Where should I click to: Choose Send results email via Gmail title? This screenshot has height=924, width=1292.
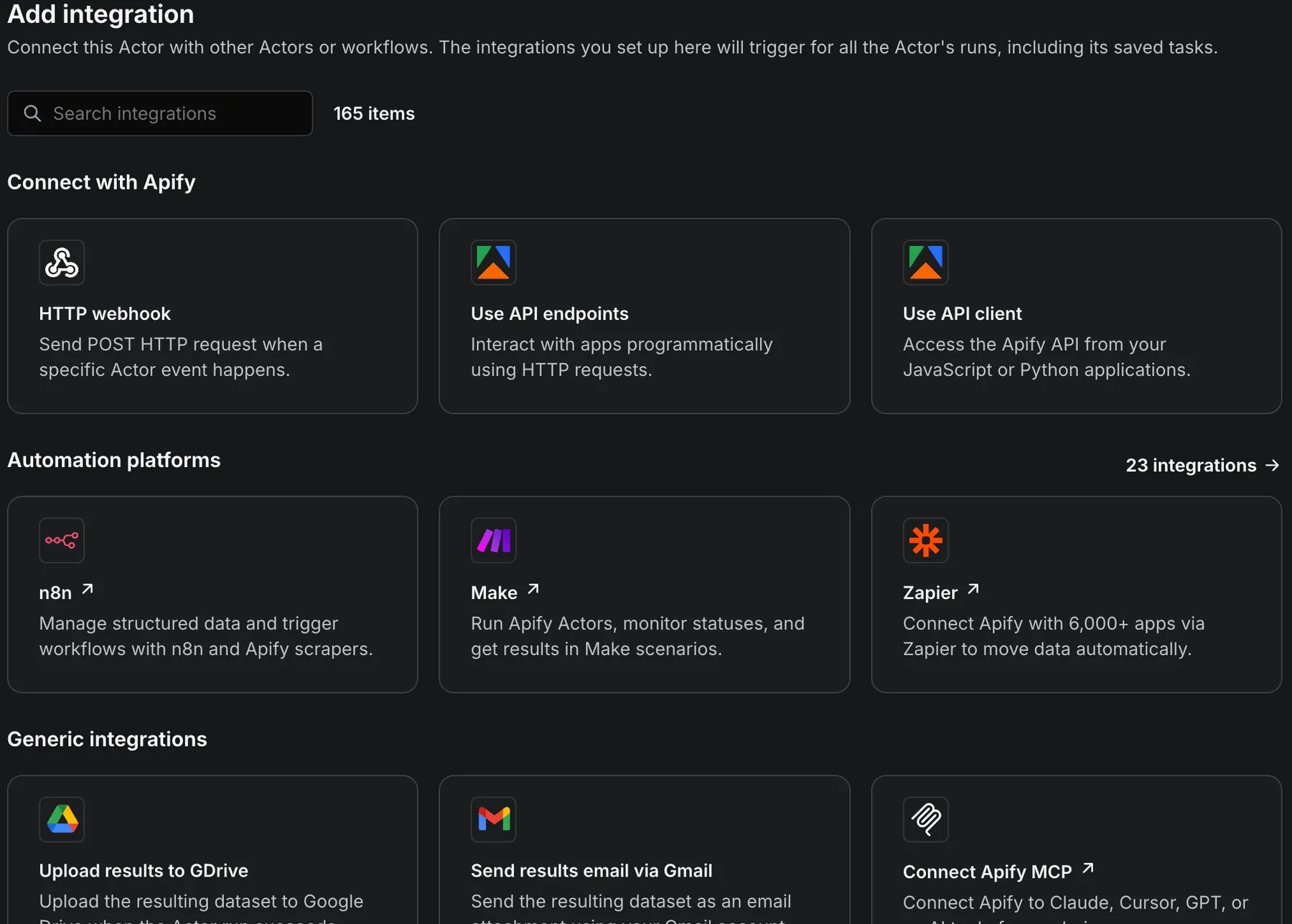[591, 871]
